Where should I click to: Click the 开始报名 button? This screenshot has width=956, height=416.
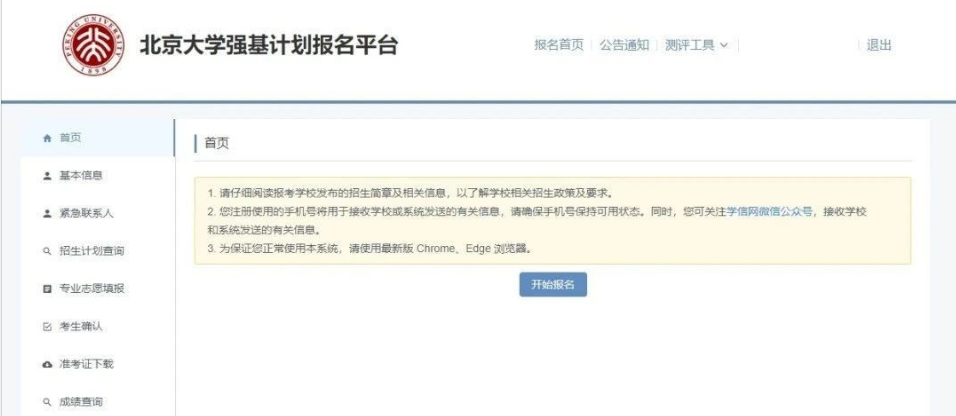click(553, 285)
